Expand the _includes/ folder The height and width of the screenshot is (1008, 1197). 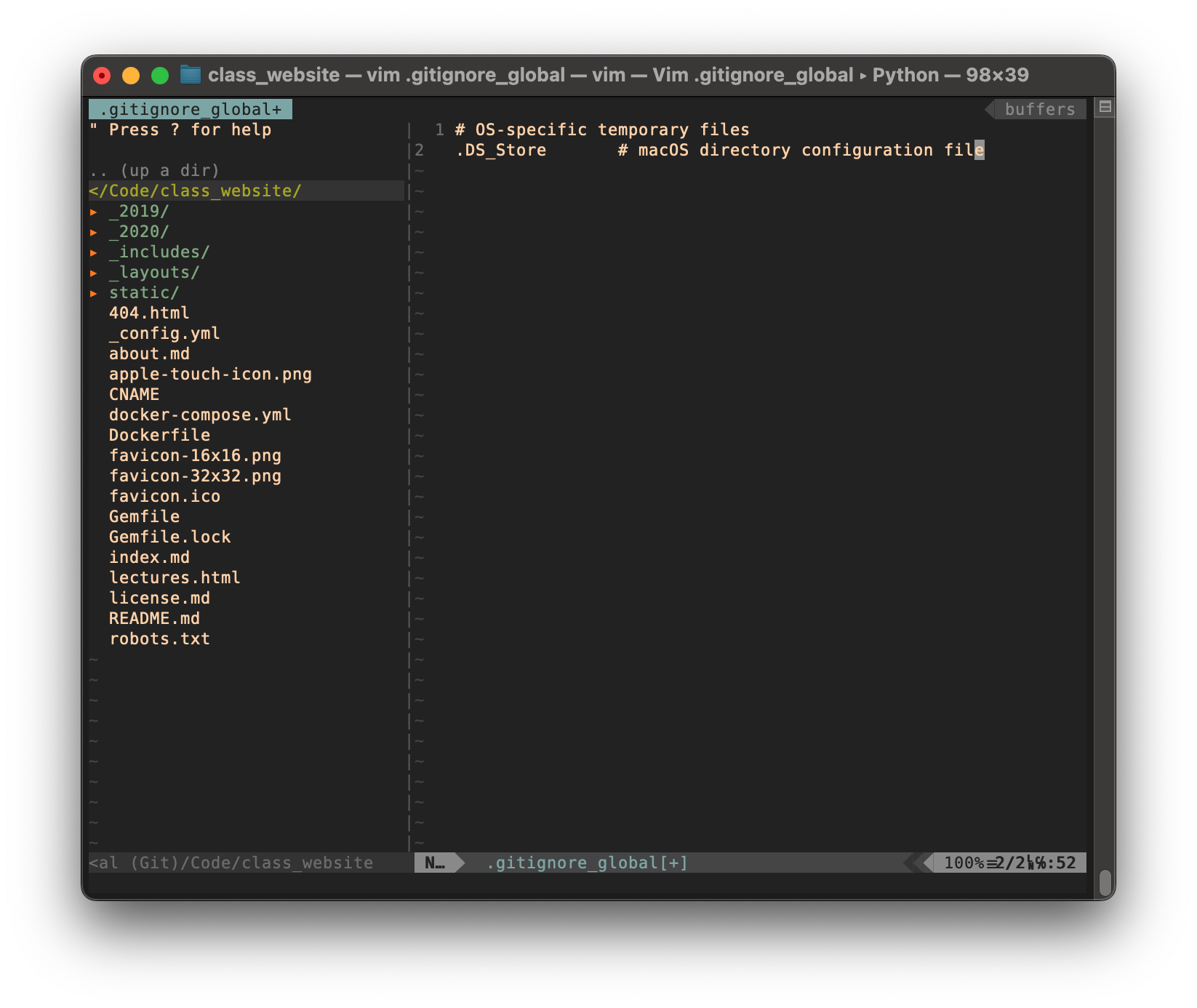click(159, 252)
